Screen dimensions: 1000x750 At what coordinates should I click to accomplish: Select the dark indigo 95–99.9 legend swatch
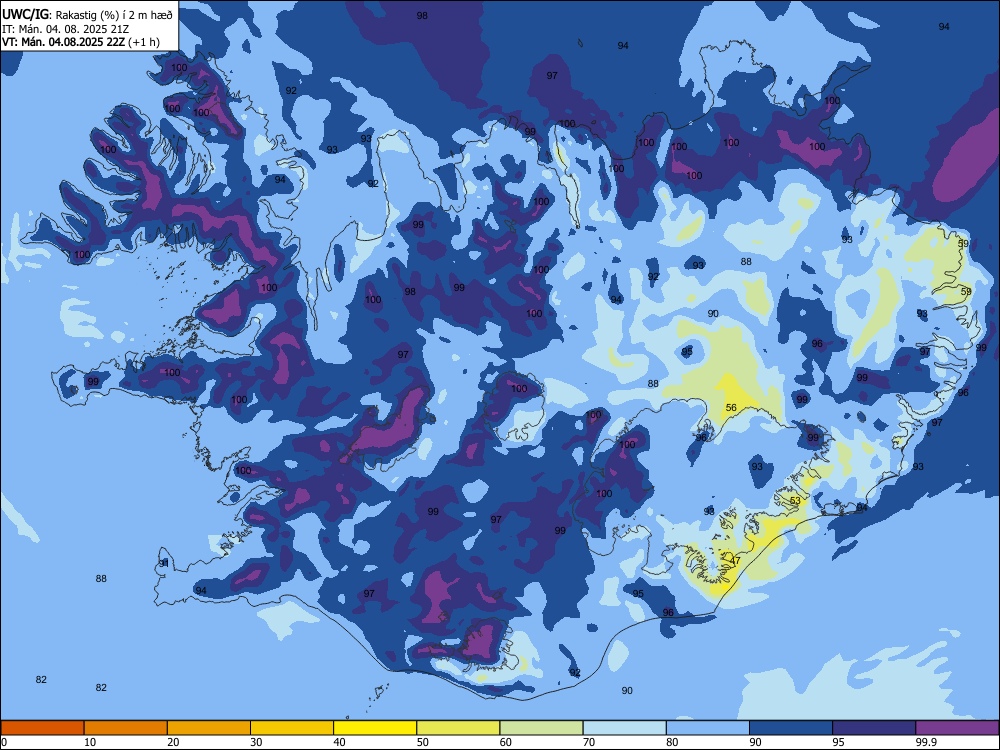click(x=874, y=728)
